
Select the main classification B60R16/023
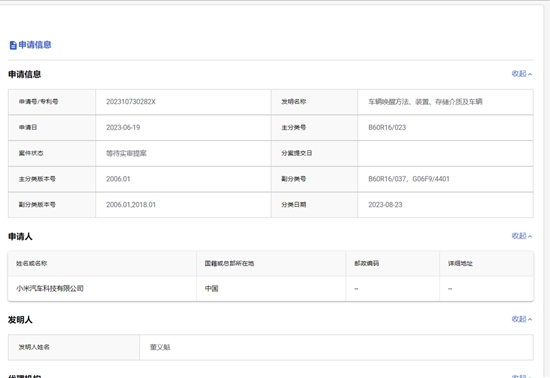[387, 127]
